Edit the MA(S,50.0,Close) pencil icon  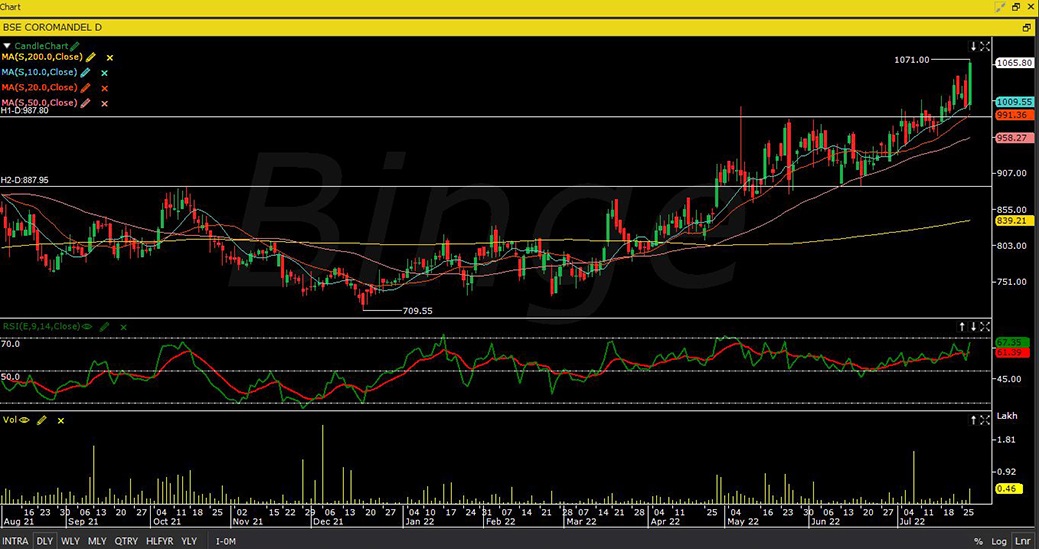[85, 103]
